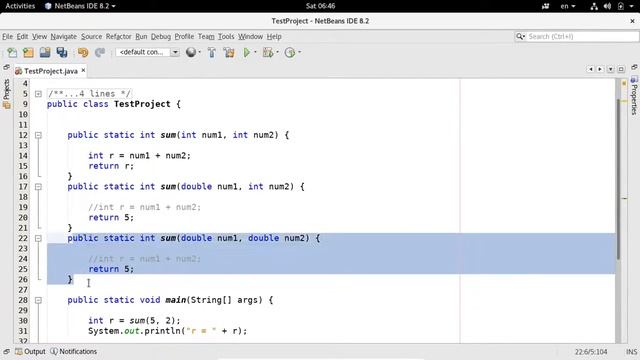Click the New File toolbar icon
The height and width of the screenshot is (360, 640).
click(x=12, y=52)
